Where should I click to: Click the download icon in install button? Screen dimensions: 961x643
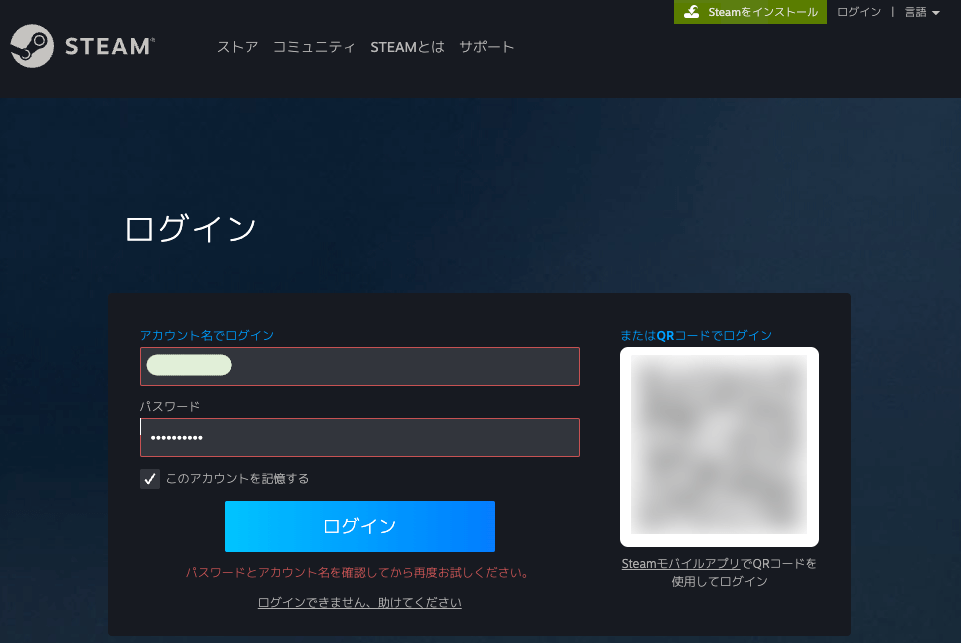[691, 12]
